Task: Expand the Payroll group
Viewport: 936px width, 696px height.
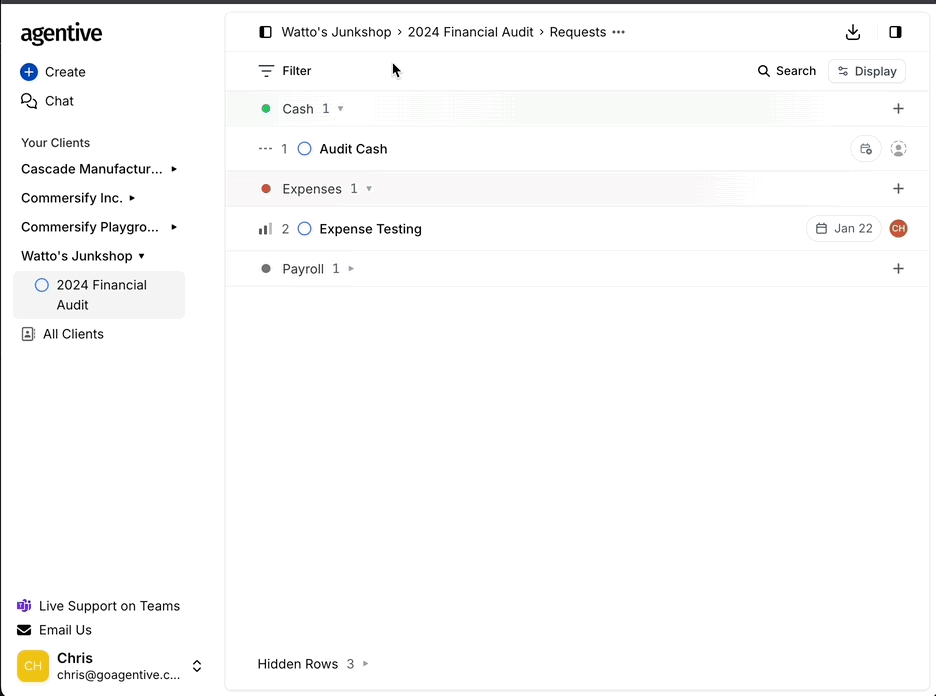Action: coord(351,268)
